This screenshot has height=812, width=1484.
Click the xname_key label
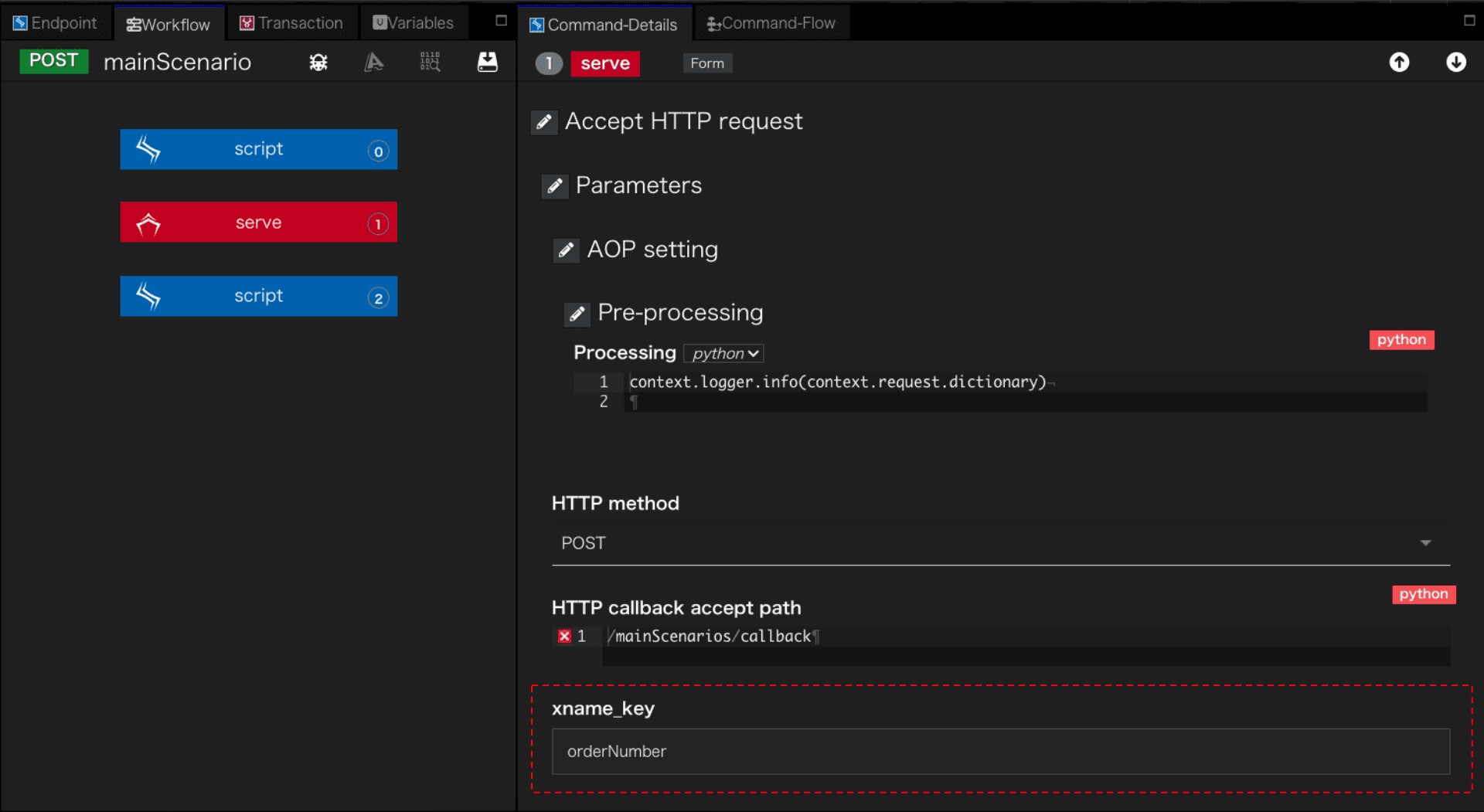click(x=603, y=708)
